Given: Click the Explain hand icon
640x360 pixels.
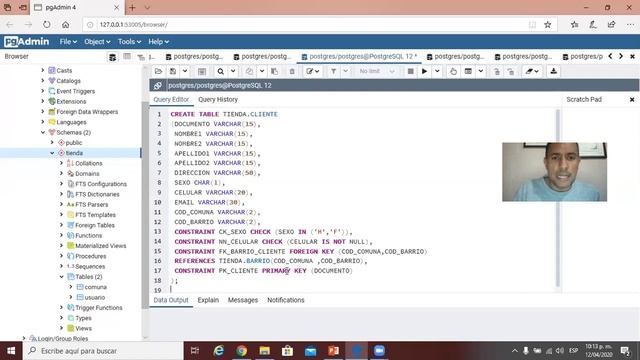Looking at the screenshot, I should click(453, 71).
